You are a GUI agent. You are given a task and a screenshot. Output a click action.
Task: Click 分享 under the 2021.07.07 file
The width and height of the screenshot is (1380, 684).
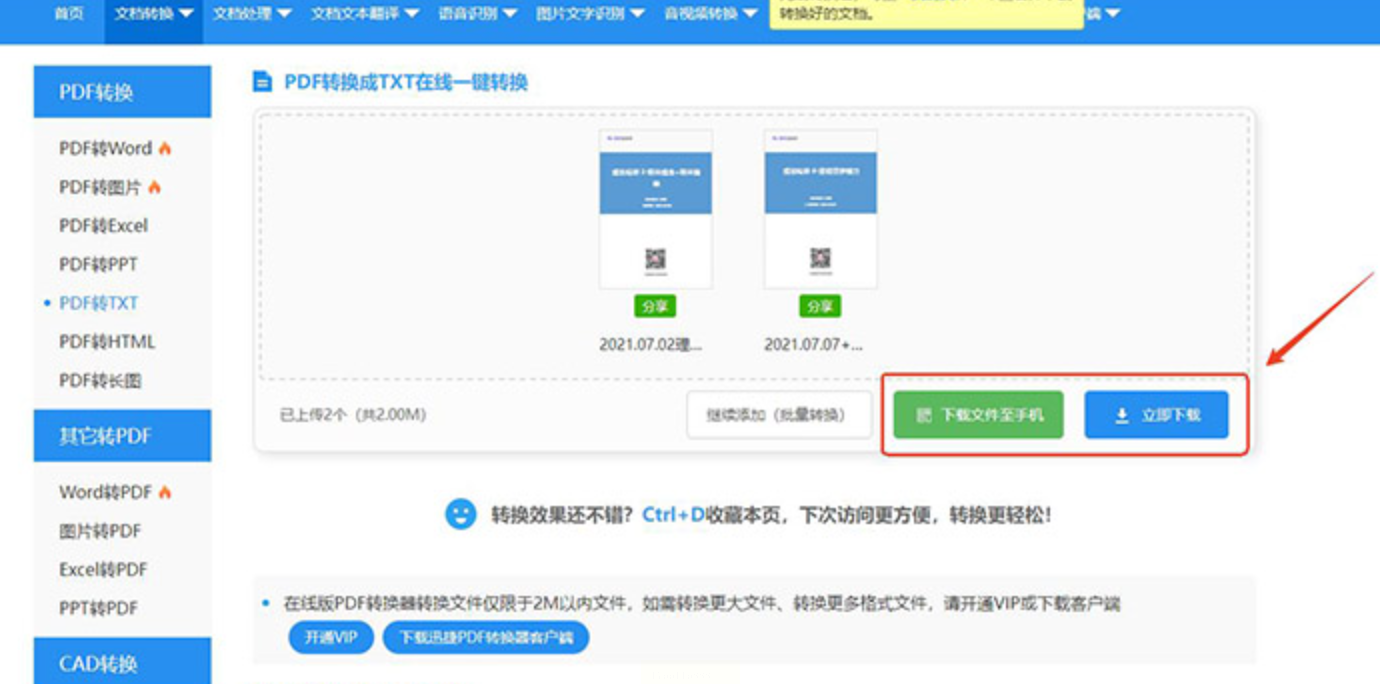click(820, 306)
